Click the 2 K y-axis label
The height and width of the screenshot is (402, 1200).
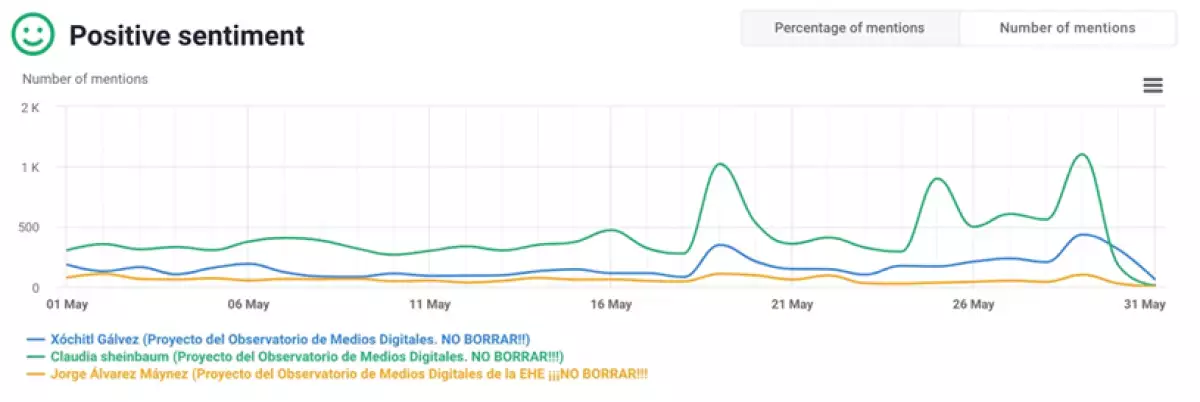point(30,108)
